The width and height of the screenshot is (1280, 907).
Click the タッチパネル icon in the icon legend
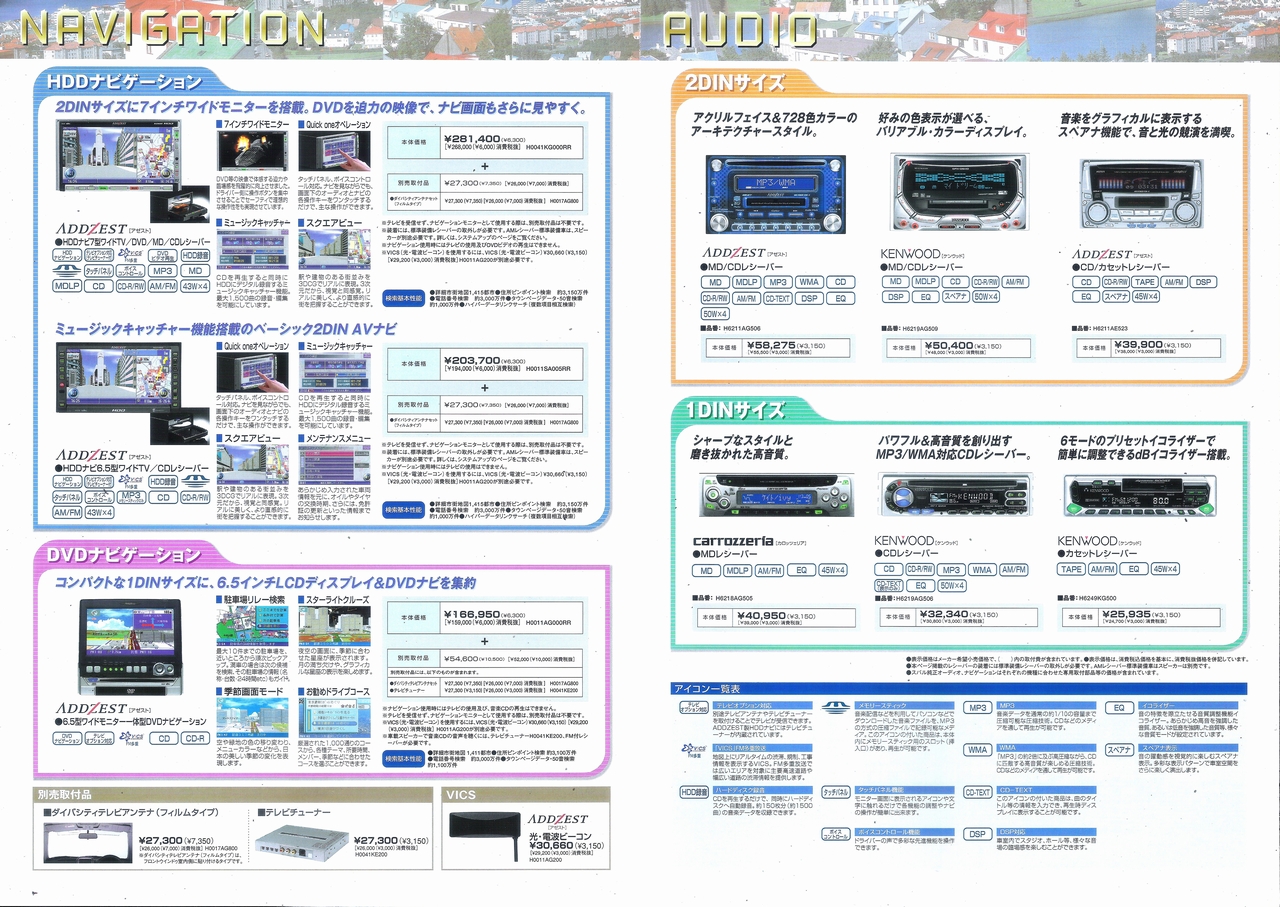(836, 792)
